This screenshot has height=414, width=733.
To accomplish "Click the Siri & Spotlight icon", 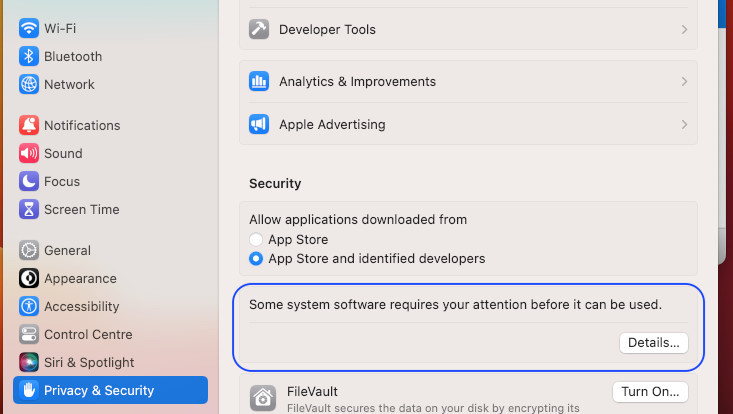I will coord(29,363).
